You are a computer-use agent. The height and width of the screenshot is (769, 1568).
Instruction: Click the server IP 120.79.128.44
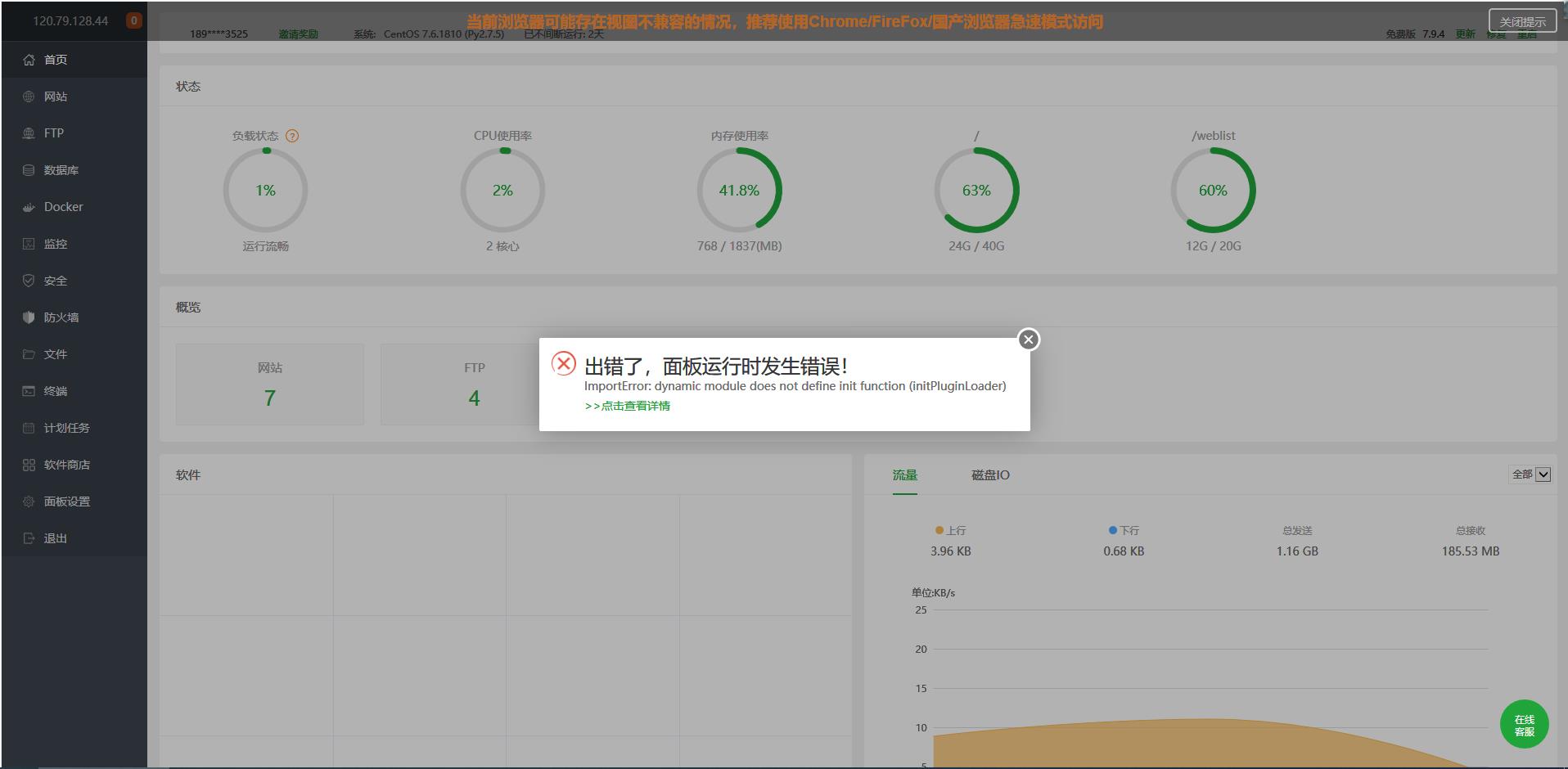coord(70,21)
